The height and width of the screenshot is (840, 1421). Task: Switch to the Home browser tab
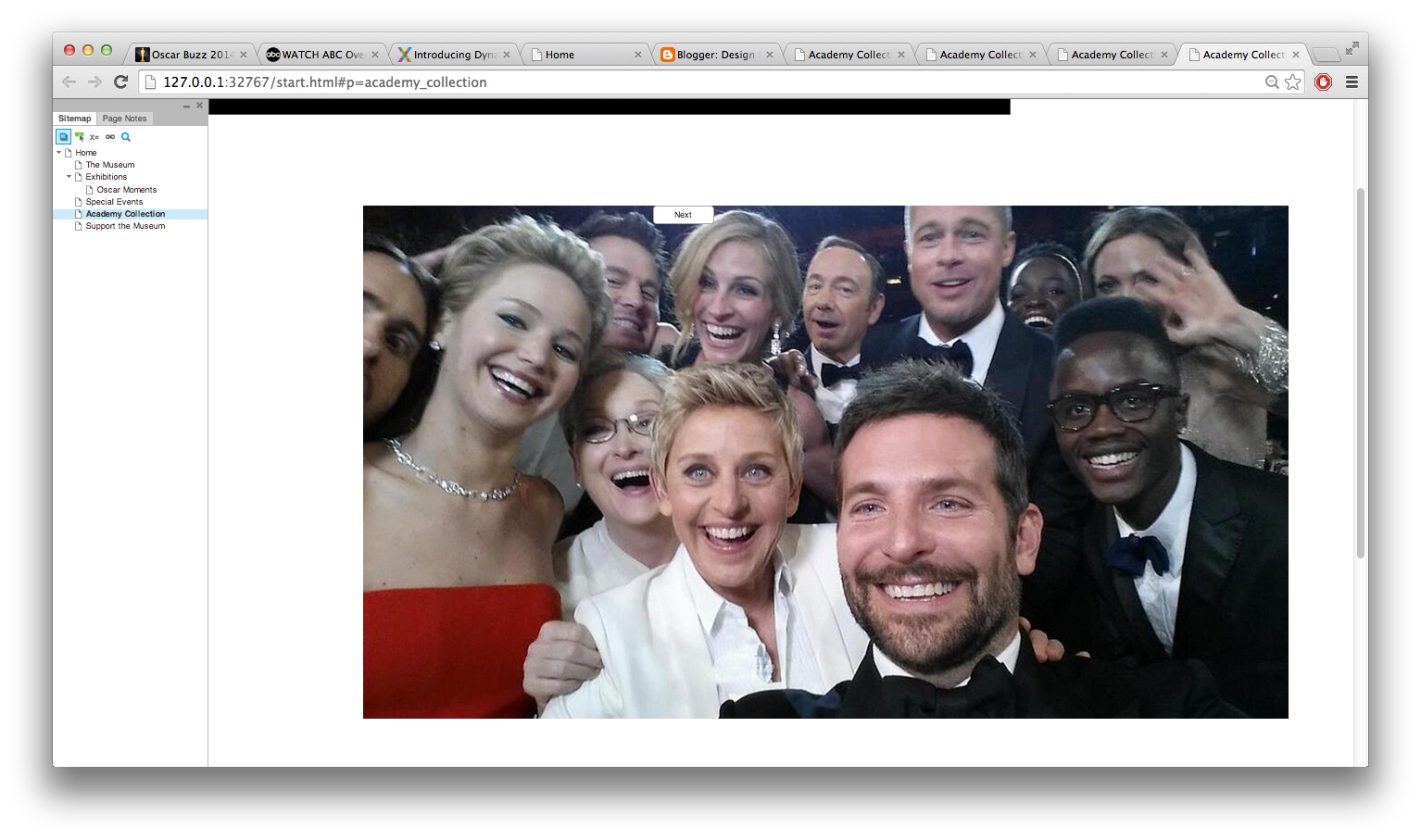[586, 55]
